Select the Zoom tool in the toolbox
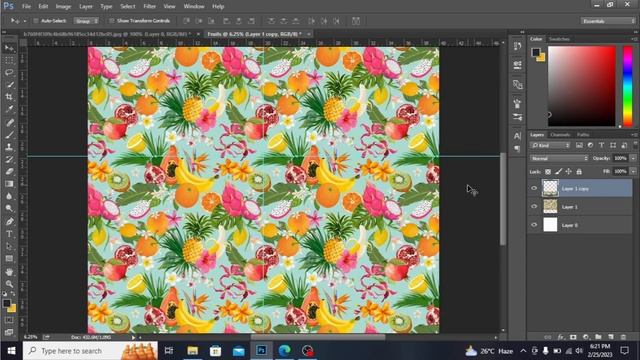 tap(9, 284)
